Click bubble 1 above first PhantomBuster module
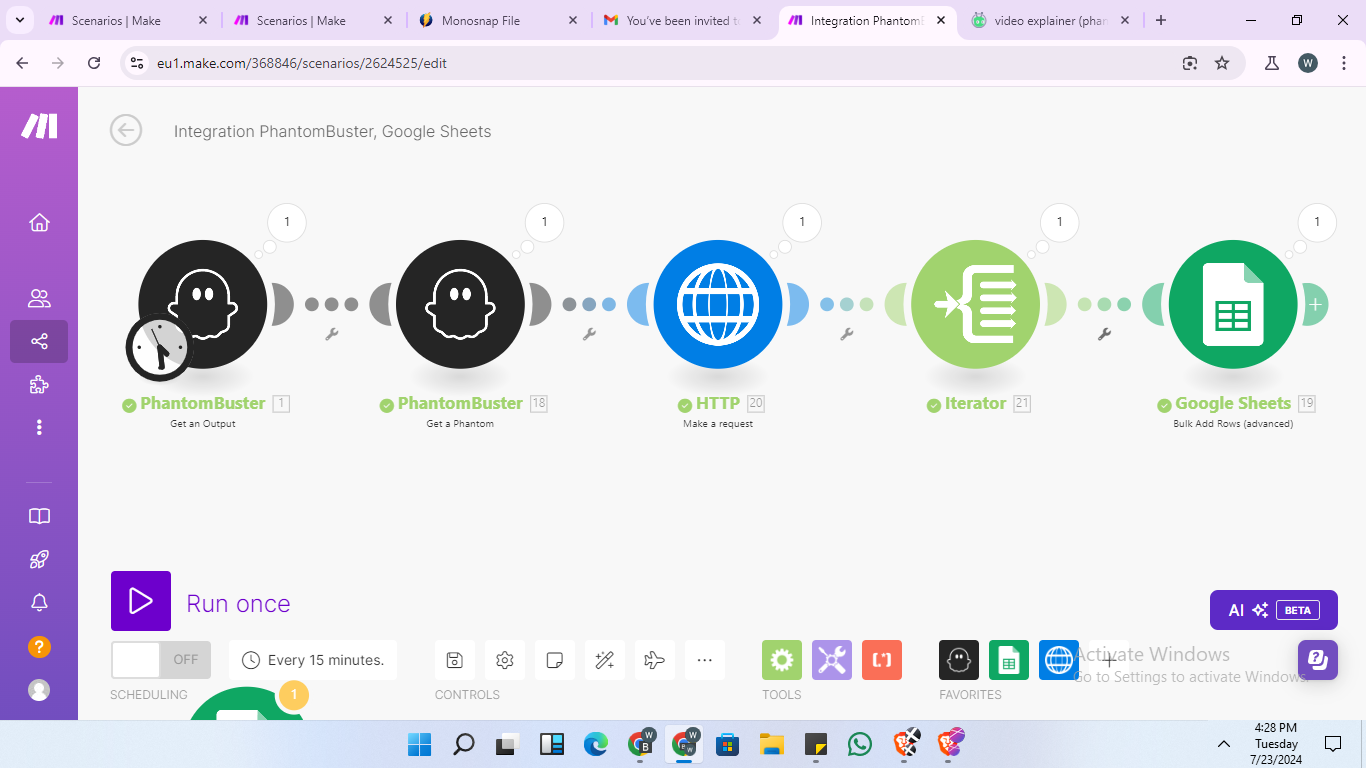Viewport: 1366px width, 768px height. (x=287, y=222)
